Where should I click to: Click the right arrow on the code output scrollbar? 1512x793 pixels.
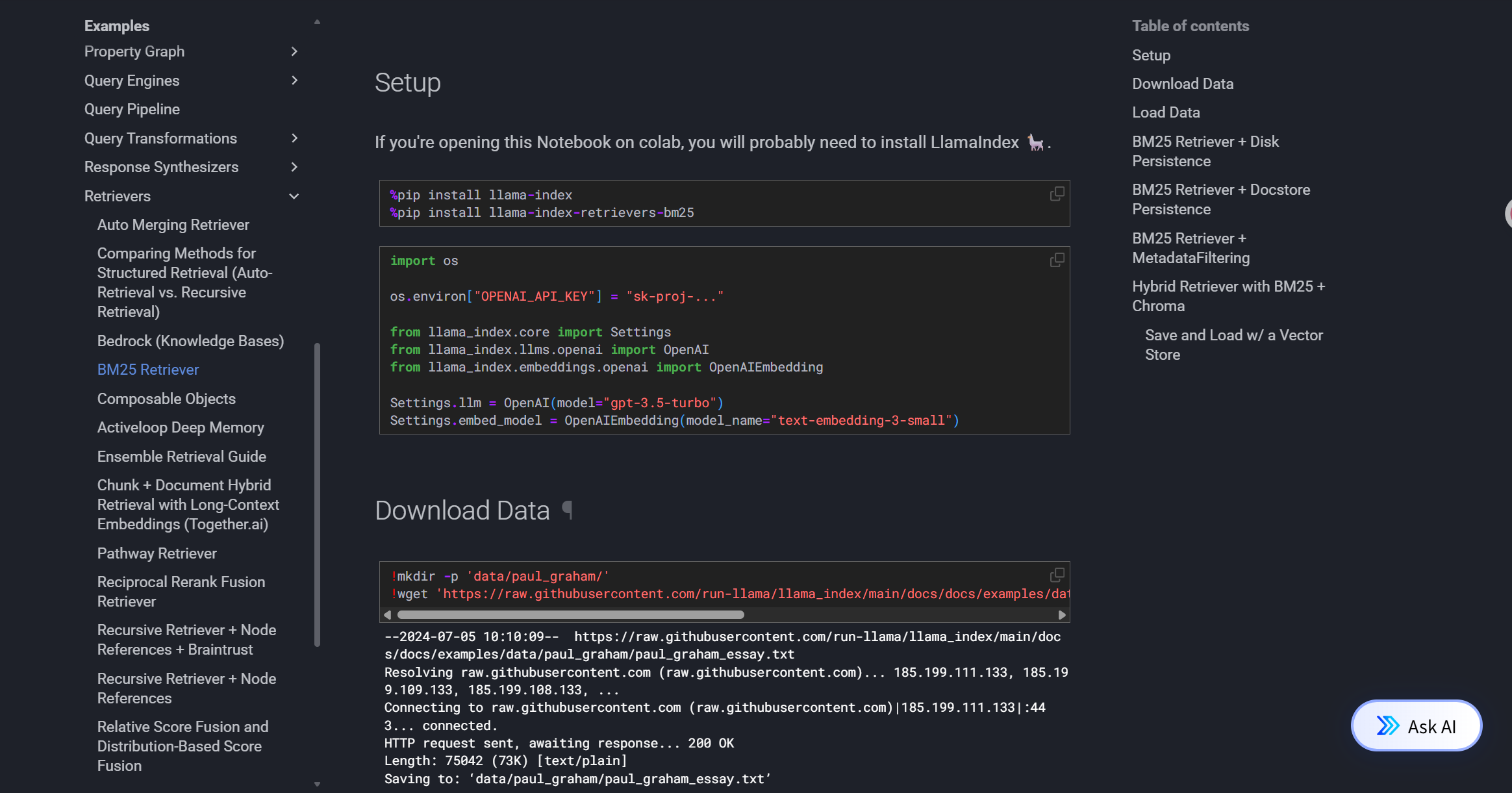tap(1063, 614)
